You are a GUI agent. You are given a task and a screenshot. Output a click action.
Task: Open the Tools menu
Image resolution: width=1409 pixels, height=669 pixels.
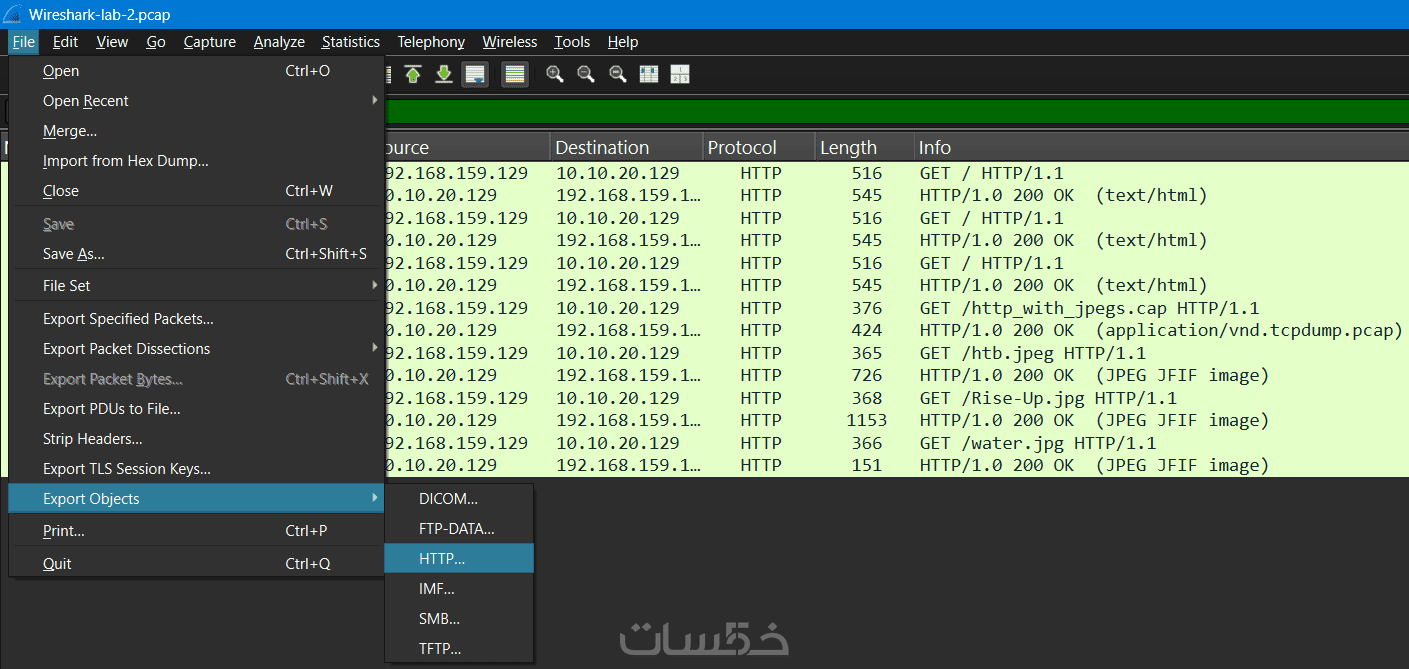[572, 42]
